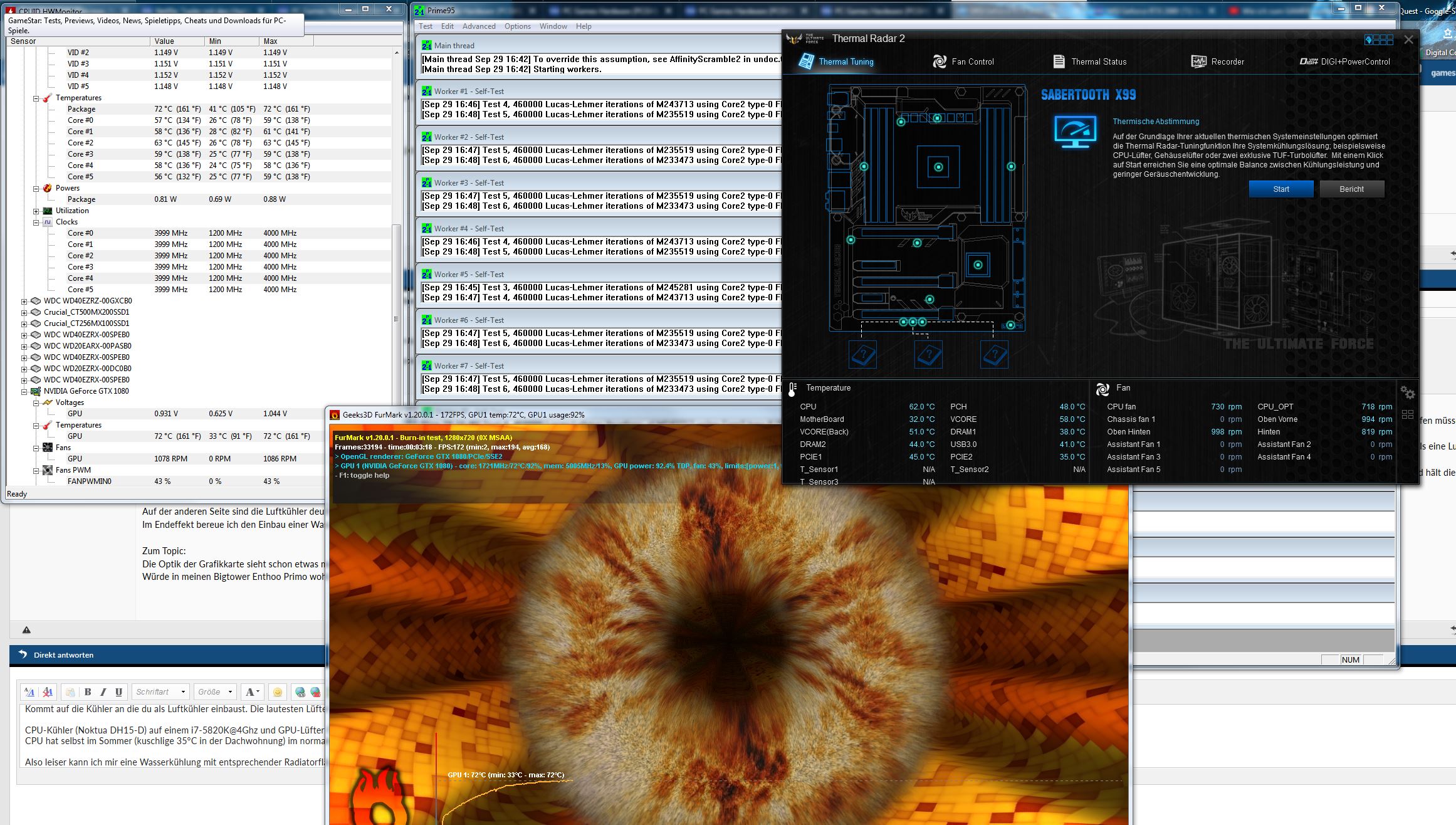Expand the Utilization node in HWMonitor
The image size is (1456, 825).
tap(36, 211)
